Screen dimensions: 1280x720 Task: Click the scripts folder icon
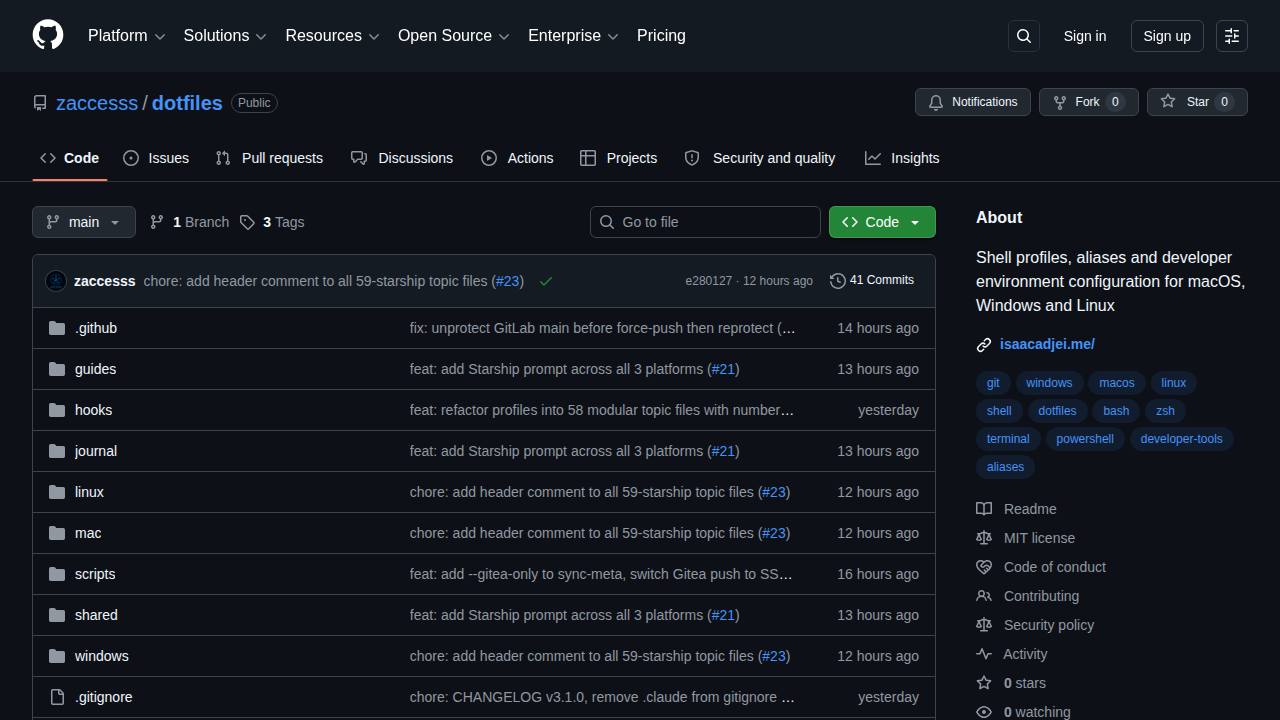click(57, 574)
